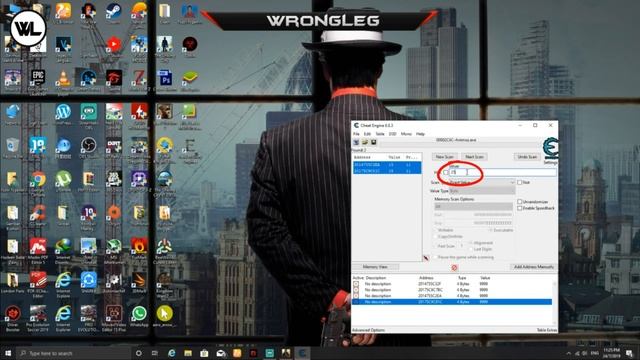Image resolution: width=640 pixels, height=360 pixels.
Task: Click the Undo Scan button
Action: point(527,157)
